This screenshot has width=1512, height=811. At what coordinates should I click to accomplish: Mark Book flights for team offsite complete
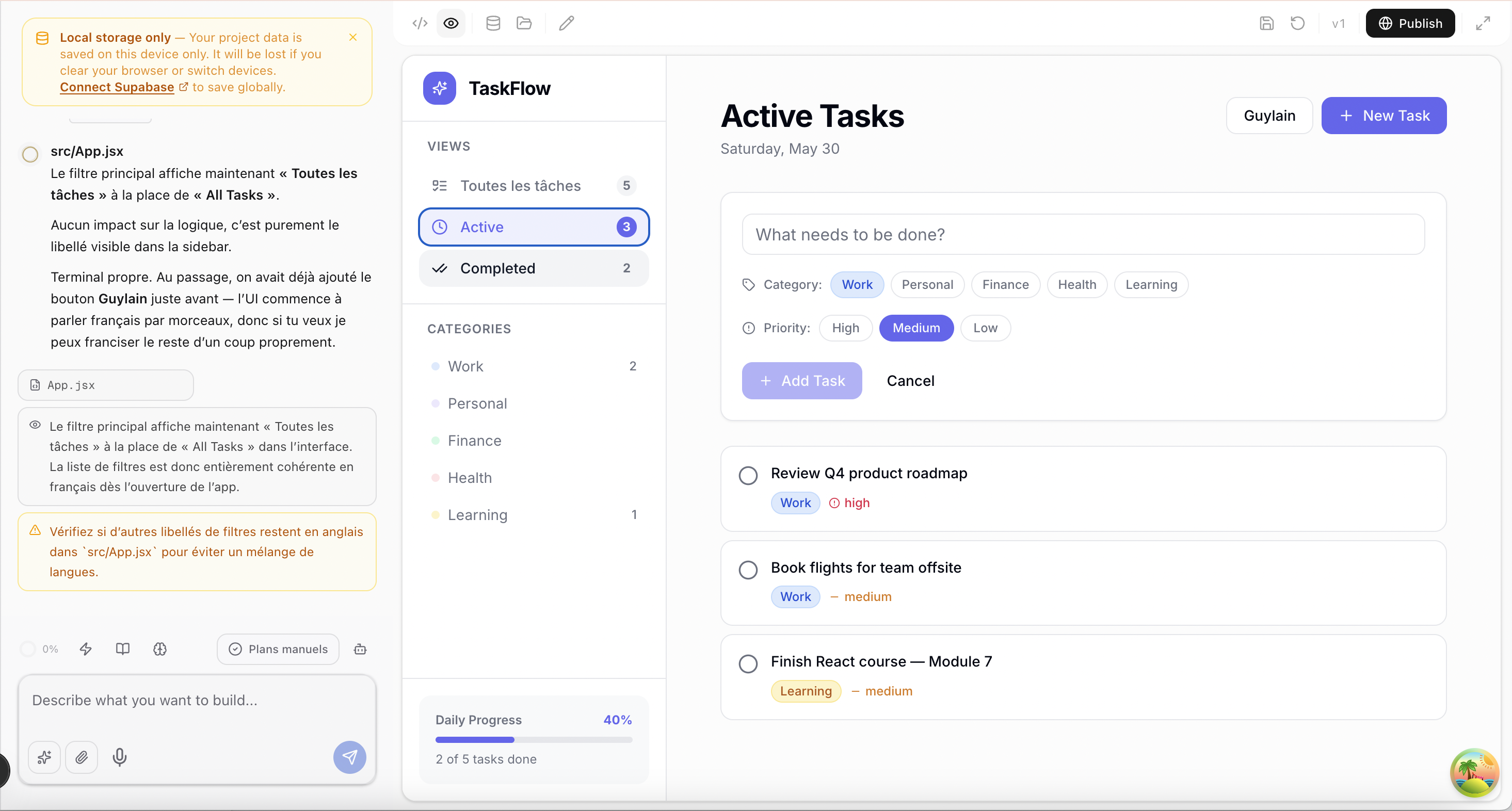[x=748, y=570]
